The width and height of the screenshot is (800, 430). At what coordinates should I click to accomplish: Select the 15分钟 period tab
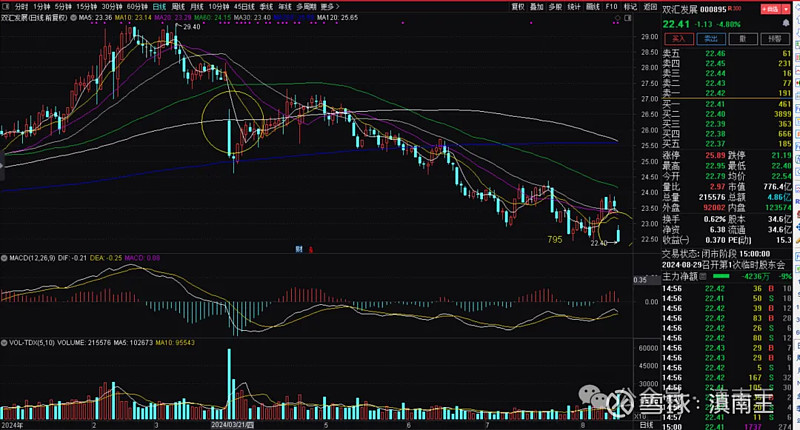86,7
